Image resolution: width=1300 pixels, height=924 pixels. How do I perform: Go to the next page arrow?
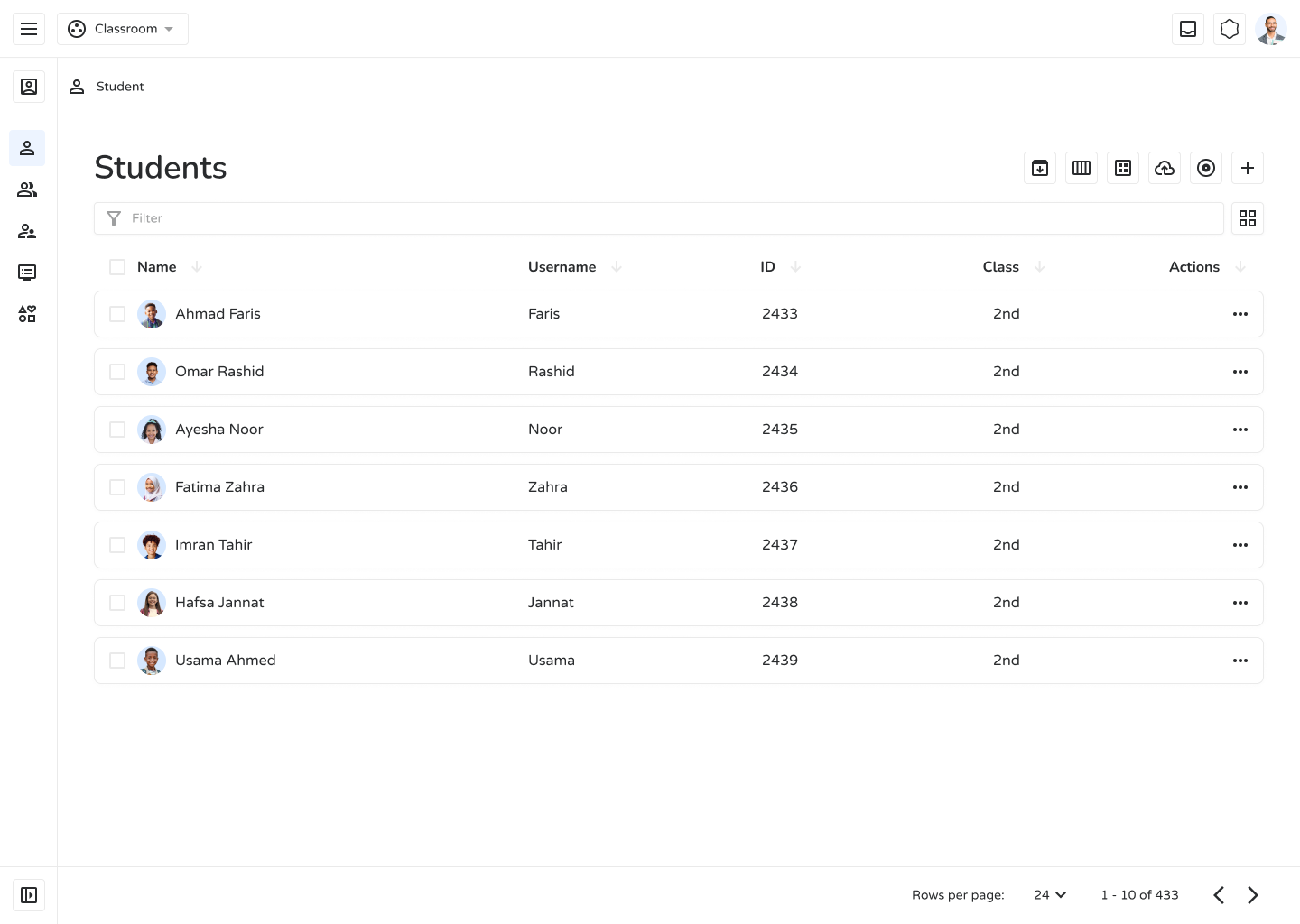[1253, 895]
